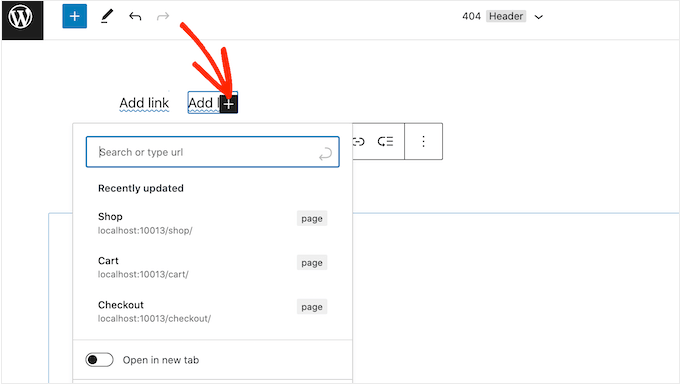Click the page badge beside Checkout
680x384 pixels.
coord(312,307)
